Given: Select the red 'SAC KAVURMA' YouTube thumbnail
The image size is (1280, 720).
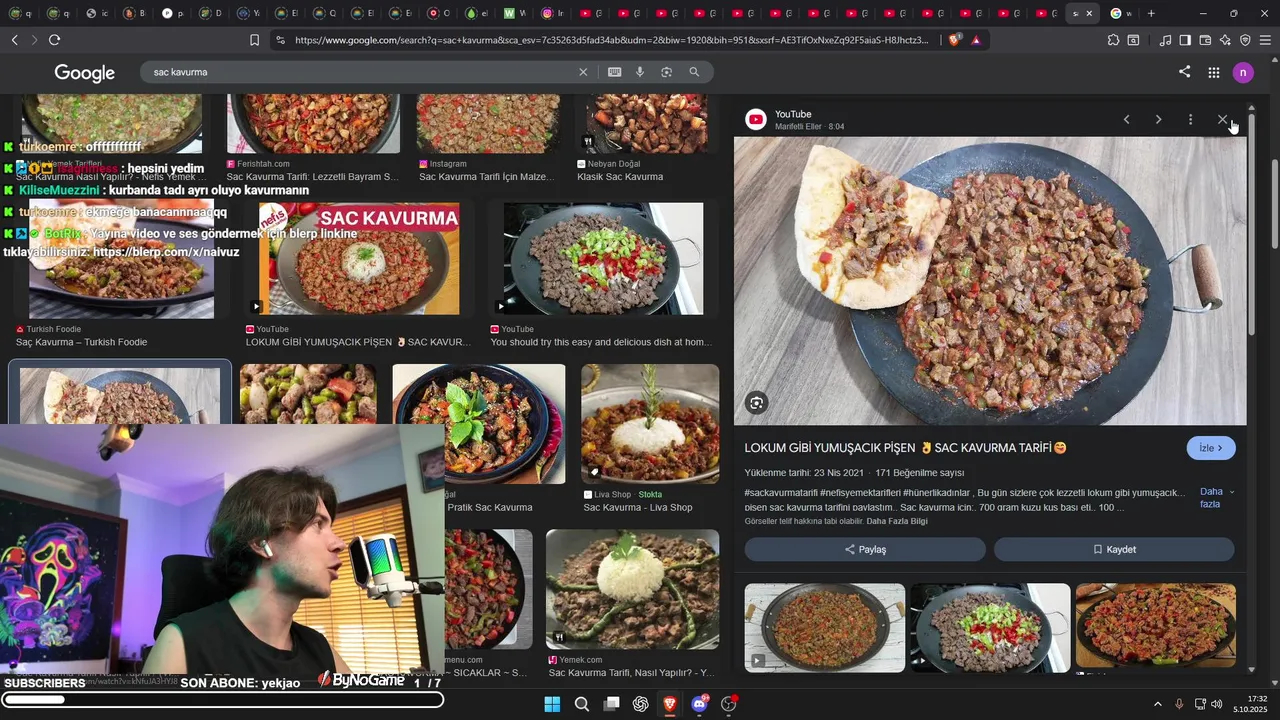Looking at the screenshot, I should point(359,260).
